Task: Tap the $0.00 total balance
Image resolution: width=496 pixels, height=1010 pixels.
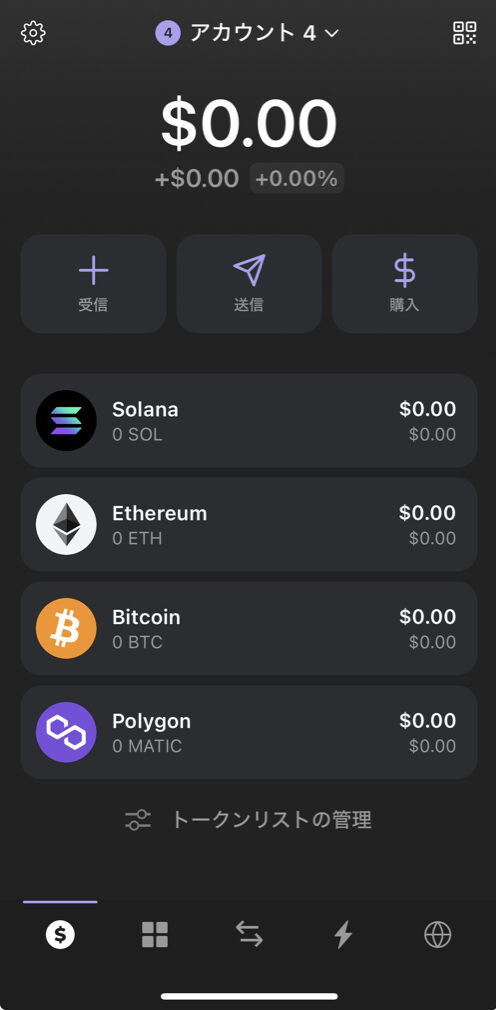Action: click(249, 123)
